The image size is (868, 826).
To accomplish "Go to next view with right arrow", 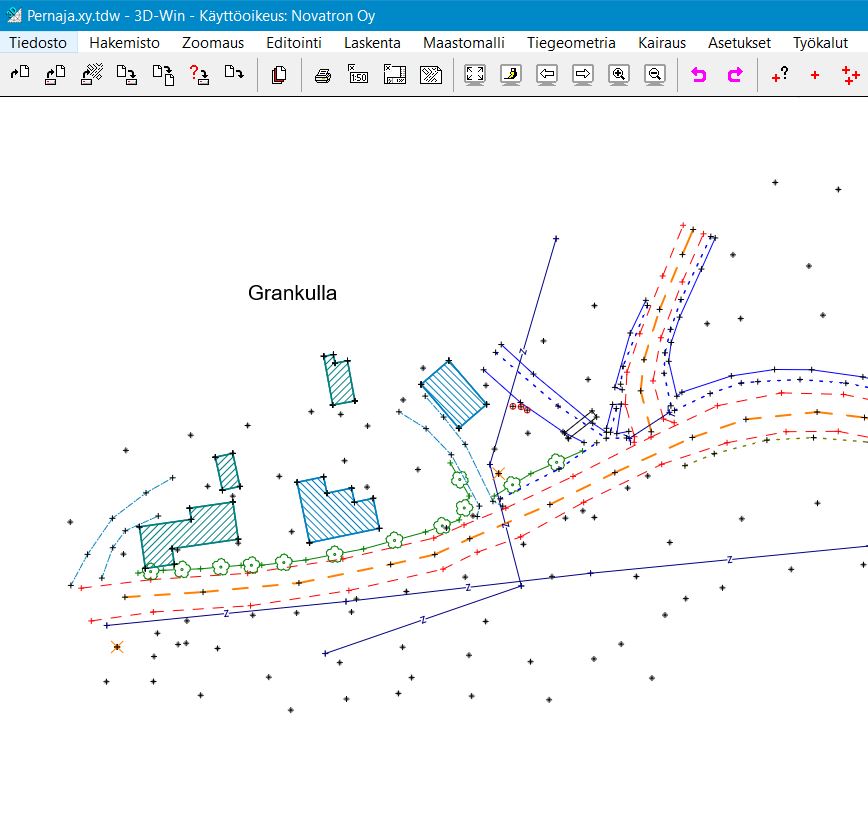I will point(583,74).
